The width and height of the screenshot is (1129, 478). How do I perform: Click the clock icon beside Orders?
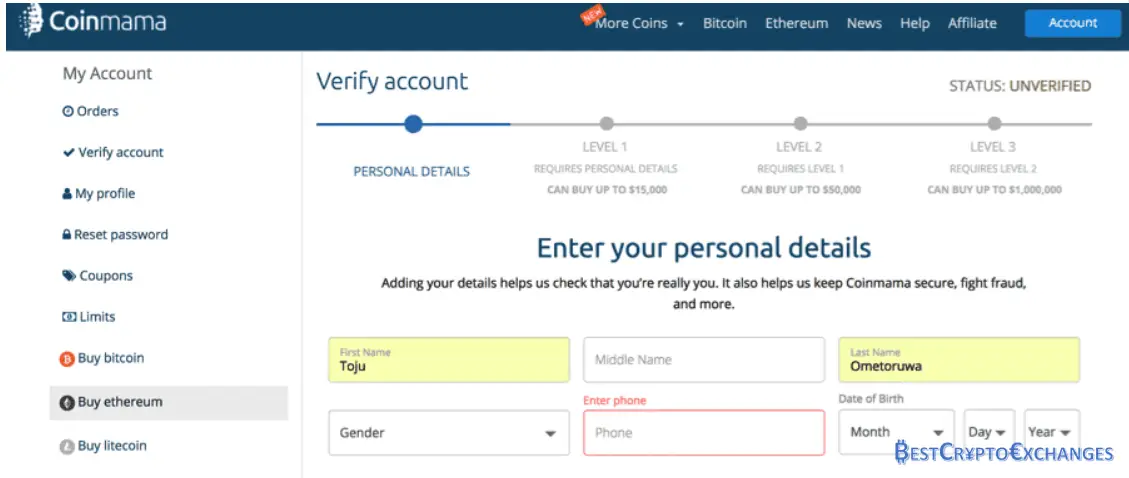pyautogui.click(x=68, y=112)
